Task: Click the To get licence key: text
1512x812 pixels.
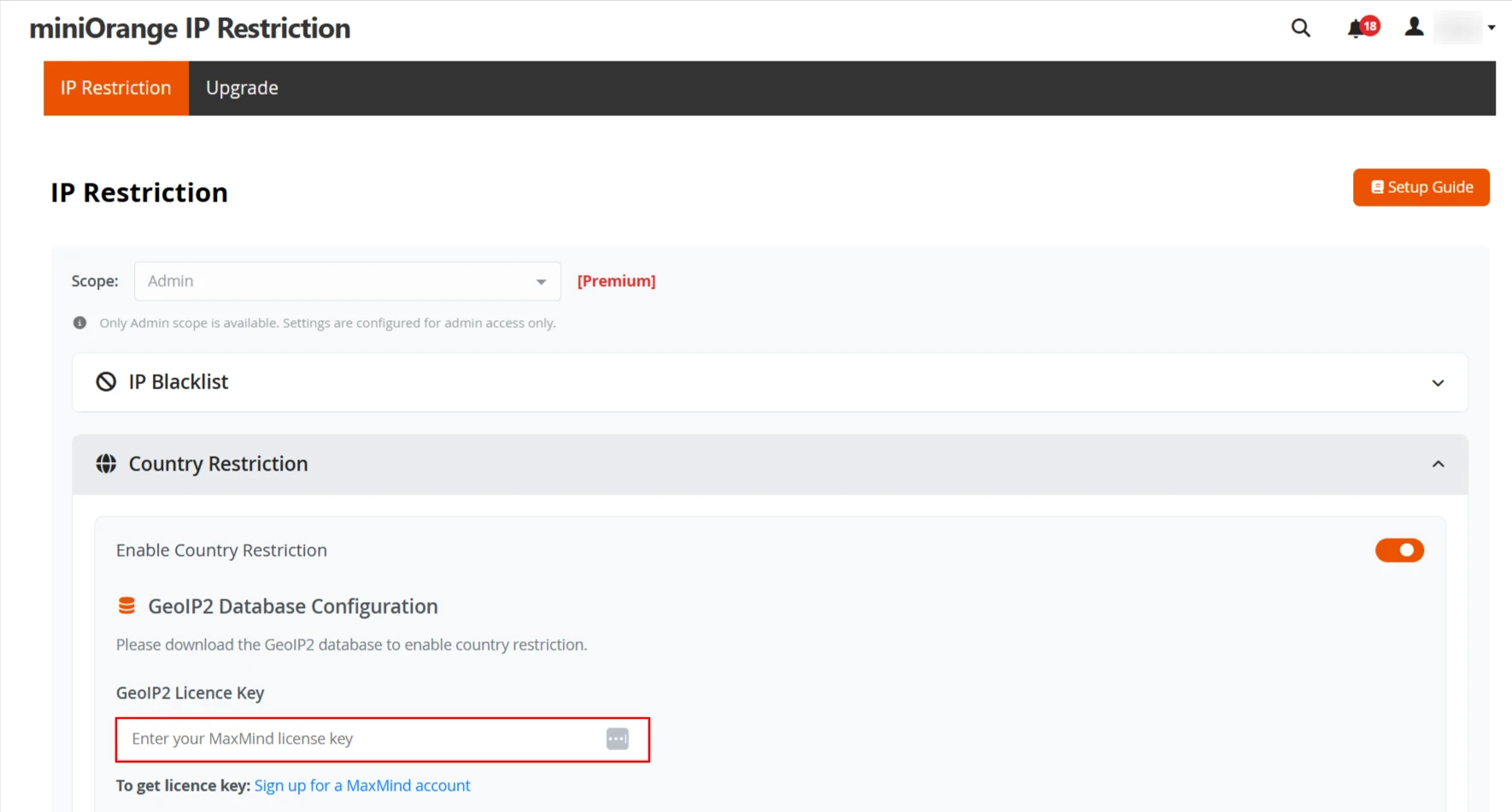Action: tap(183, 786)
